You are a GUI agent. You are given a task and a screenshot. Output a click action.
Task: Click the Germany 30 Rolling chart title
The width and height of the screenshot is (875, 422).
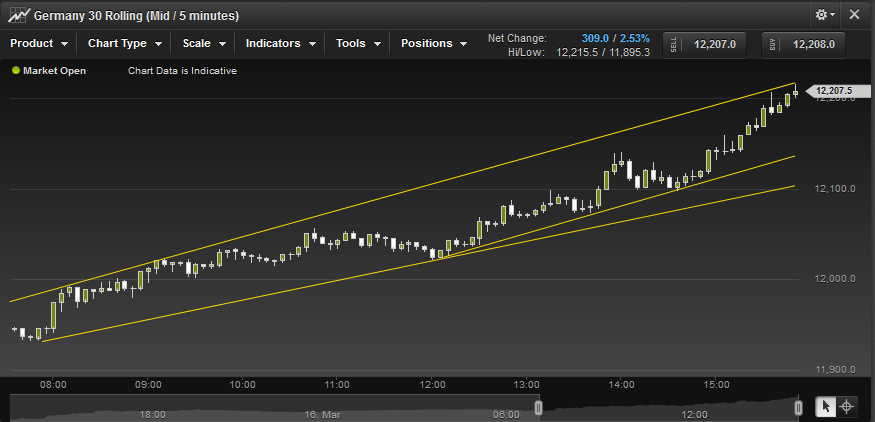click(136, 16)
